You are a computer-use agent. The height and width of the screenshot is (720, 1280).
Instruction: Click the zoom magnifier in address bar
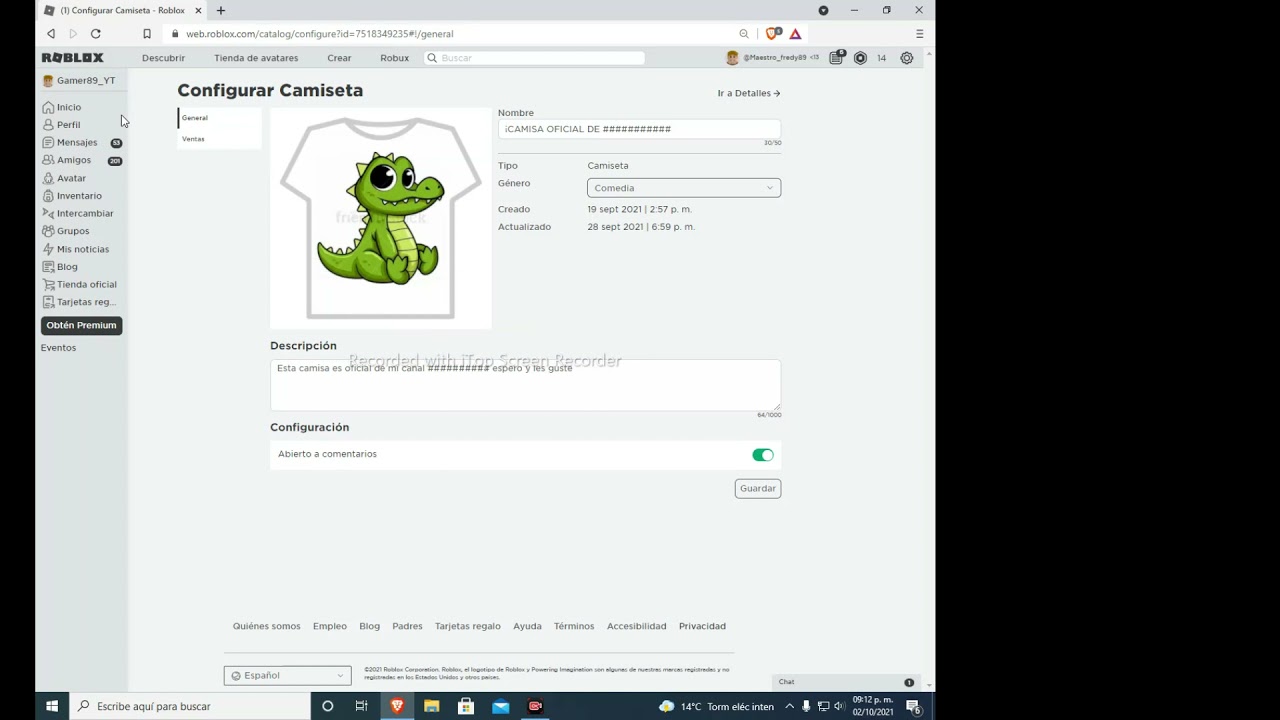click(744, 33)
